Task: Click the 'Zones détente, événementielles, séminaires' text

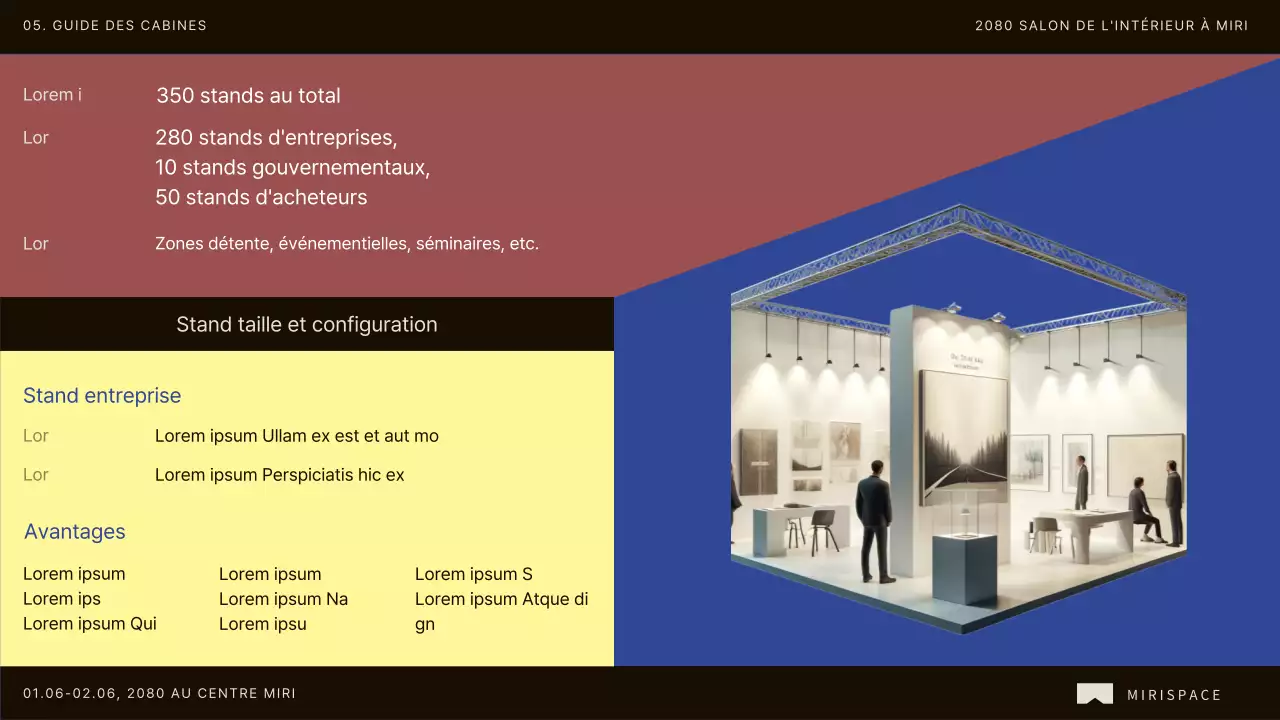Action: point(347,243)
